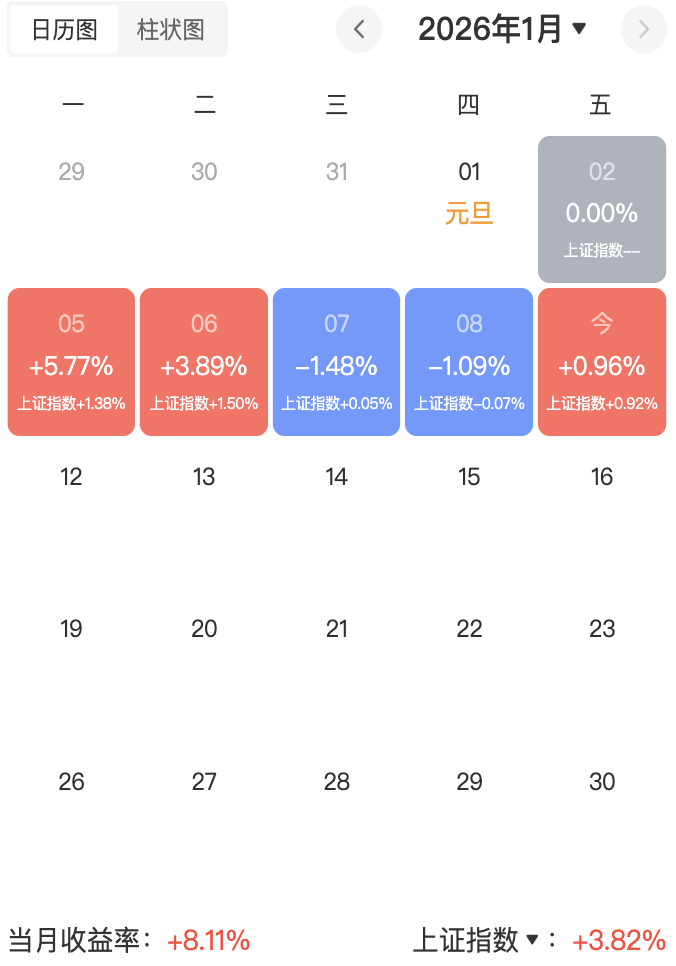Click date 21 in the calendar

337,629
